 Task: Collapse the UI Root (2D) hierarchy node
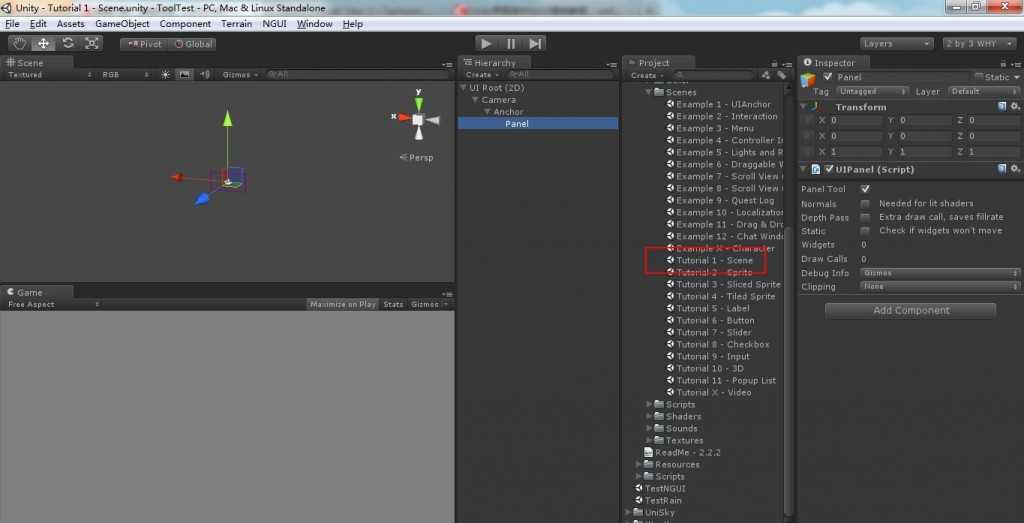pyautogui.click(x=464, y=87)
